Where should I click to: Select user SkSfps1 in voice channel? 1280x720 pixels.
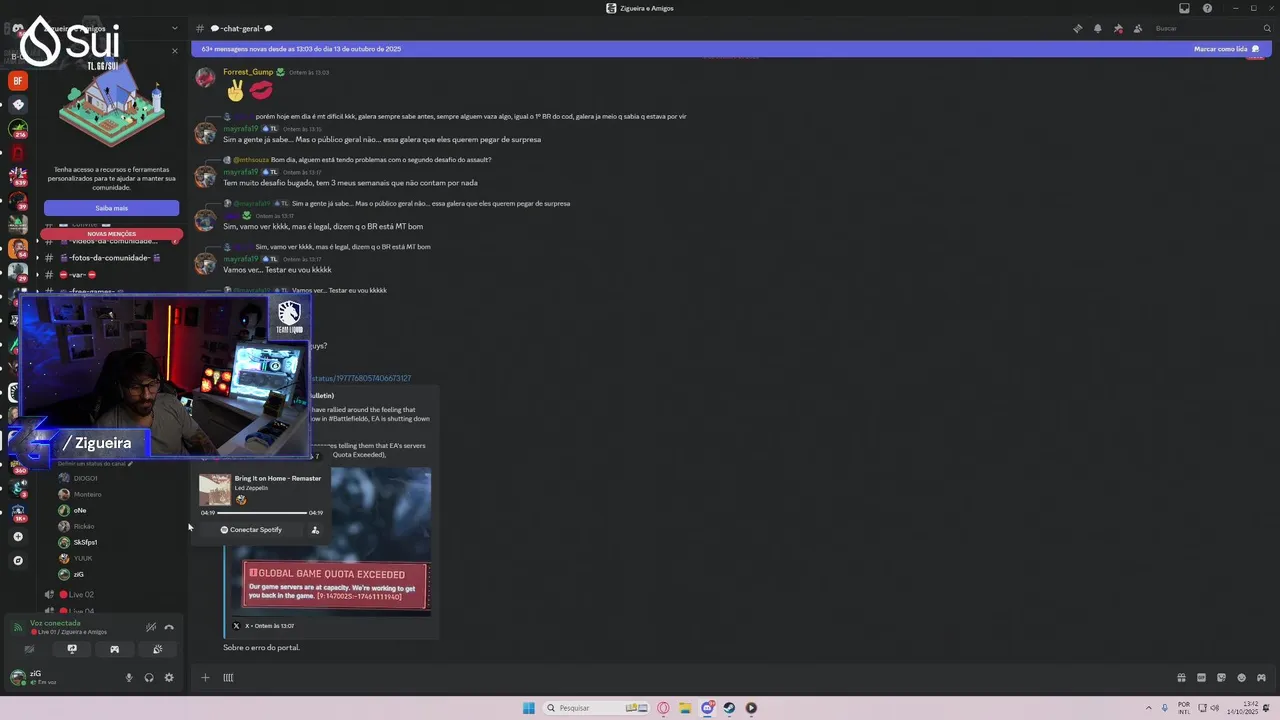tap(85, 542)
